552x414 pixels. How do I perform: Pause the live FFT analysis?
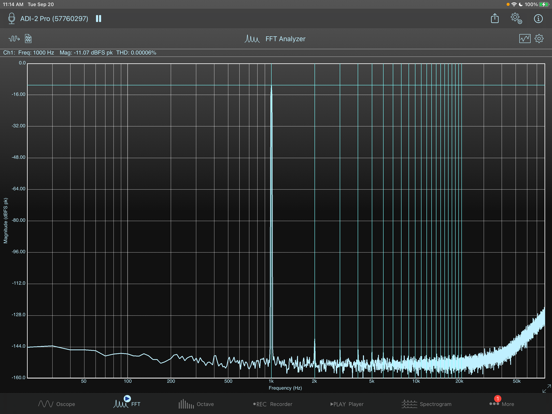tap(99, 19)
